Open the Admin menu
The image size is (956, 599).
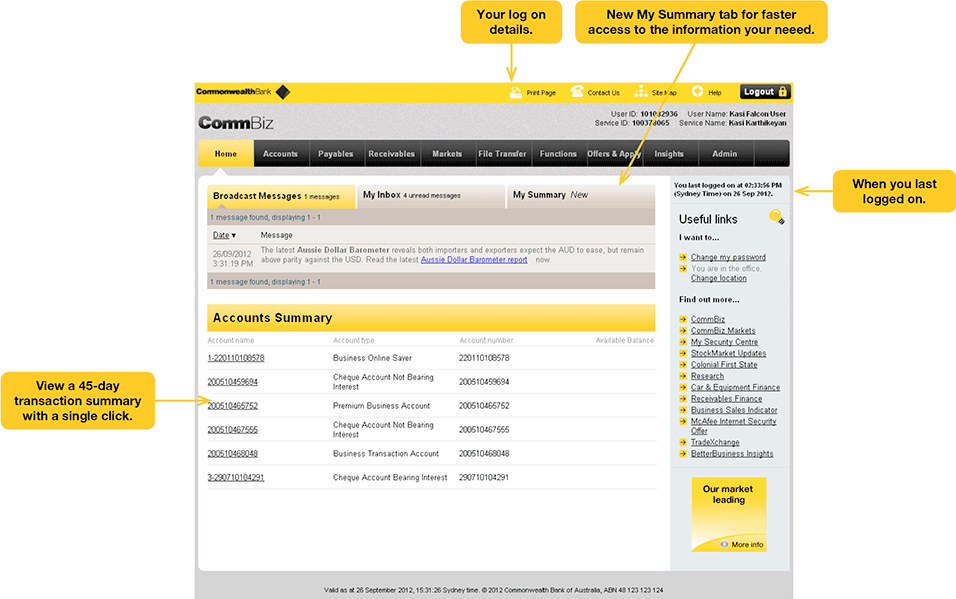724,154
